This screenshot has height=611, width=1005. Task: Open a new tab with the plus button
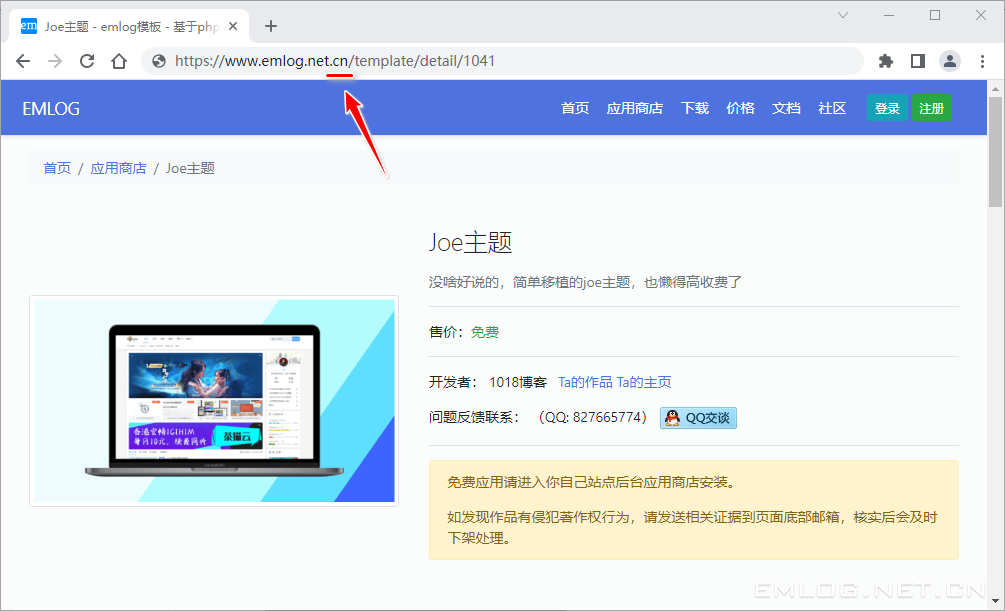(270, 26)
